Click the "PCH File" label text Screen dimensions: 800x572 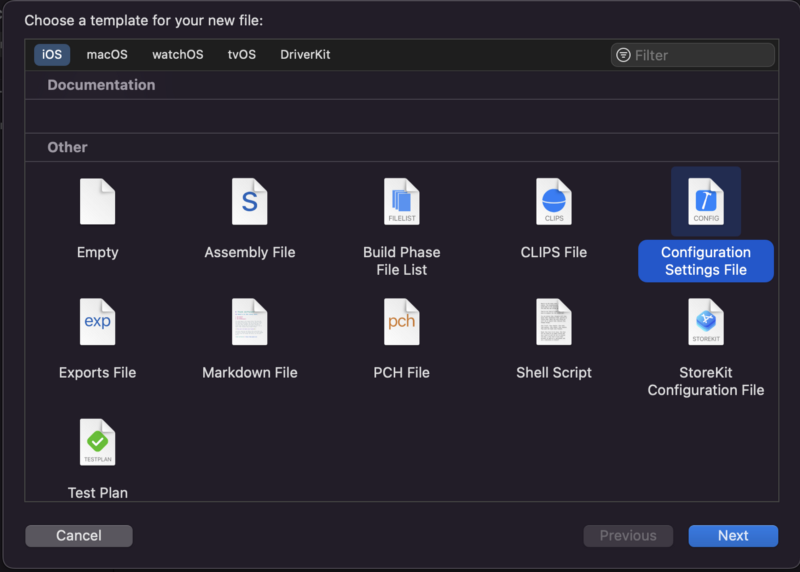pyautogui.click(x=402, y=373)
